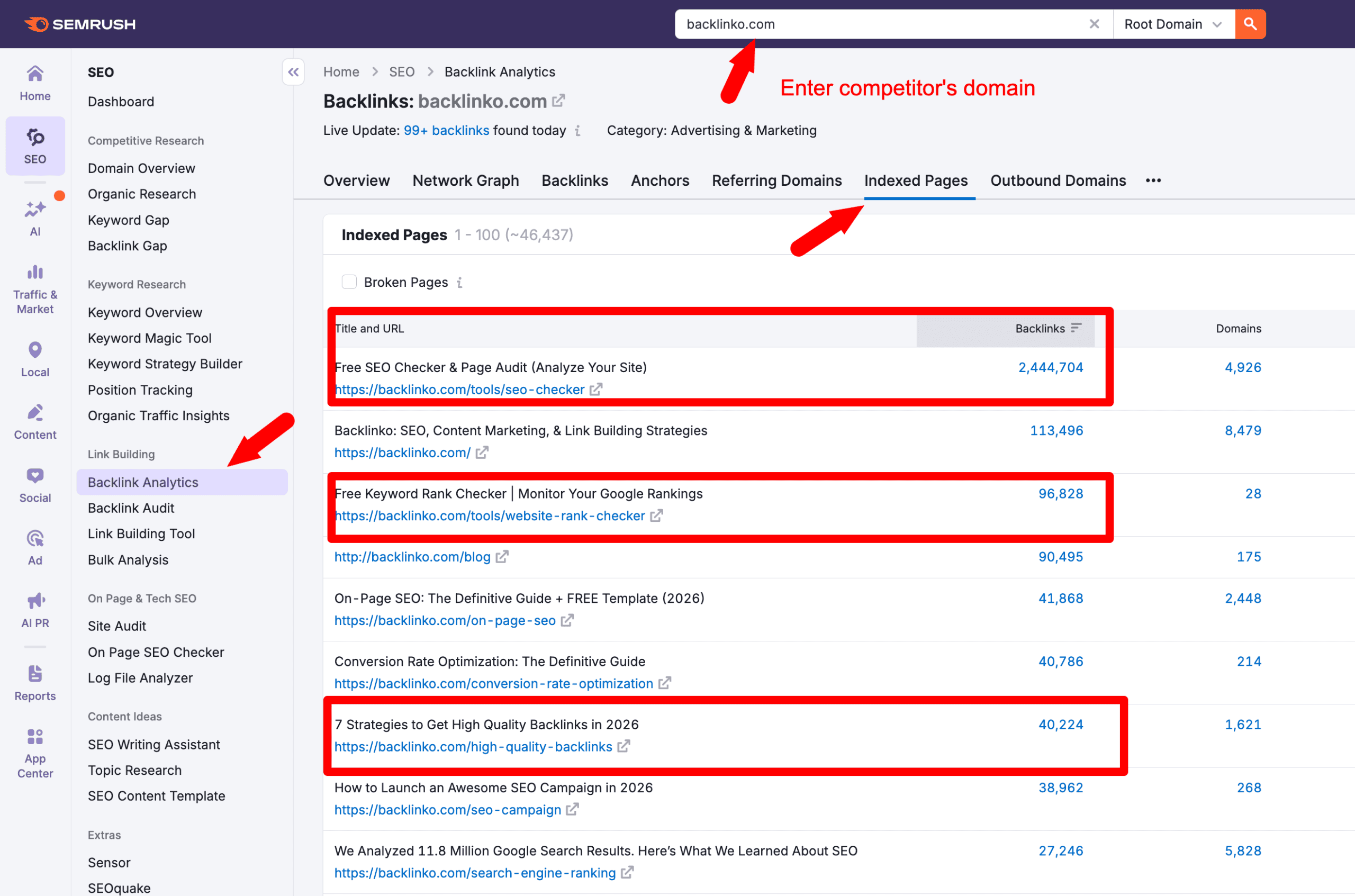Toggle the Broken Pages checkbox
The height and width of the screenshot is (896, 1355).
[349, 282]
